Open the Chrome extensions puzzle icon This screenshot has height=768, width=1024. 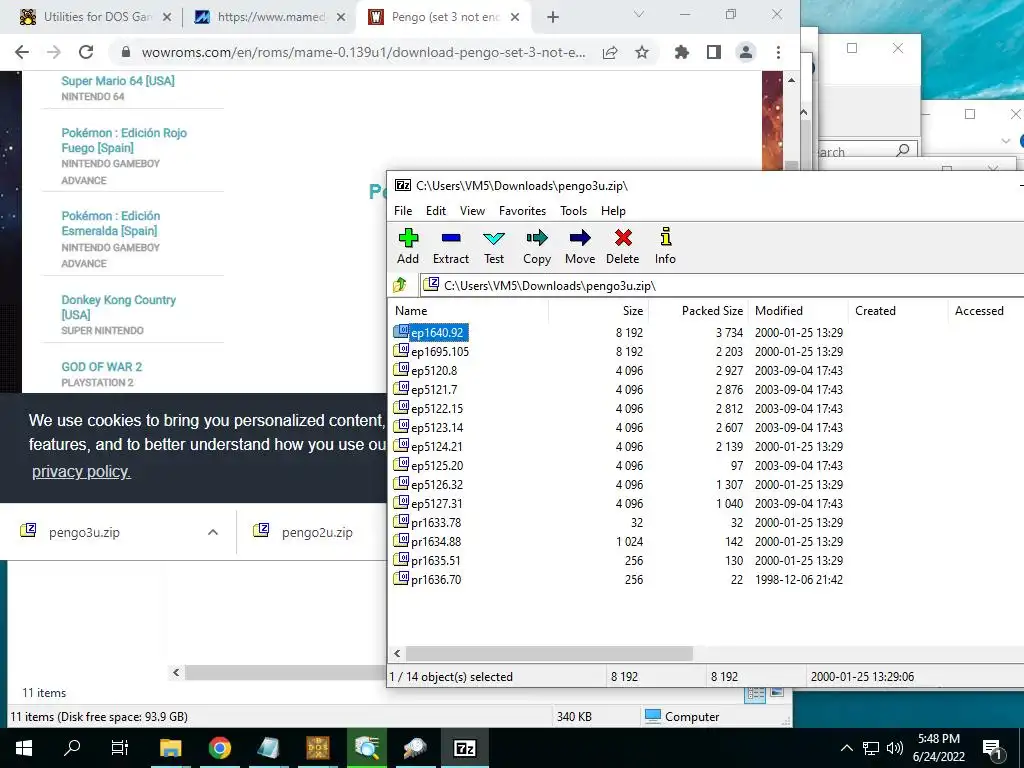(x=681, y=52)
